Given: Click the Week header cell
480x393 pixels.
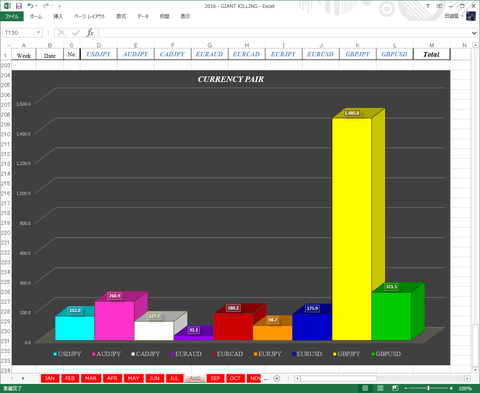Looking at the screenshot, I should [24, 55].
